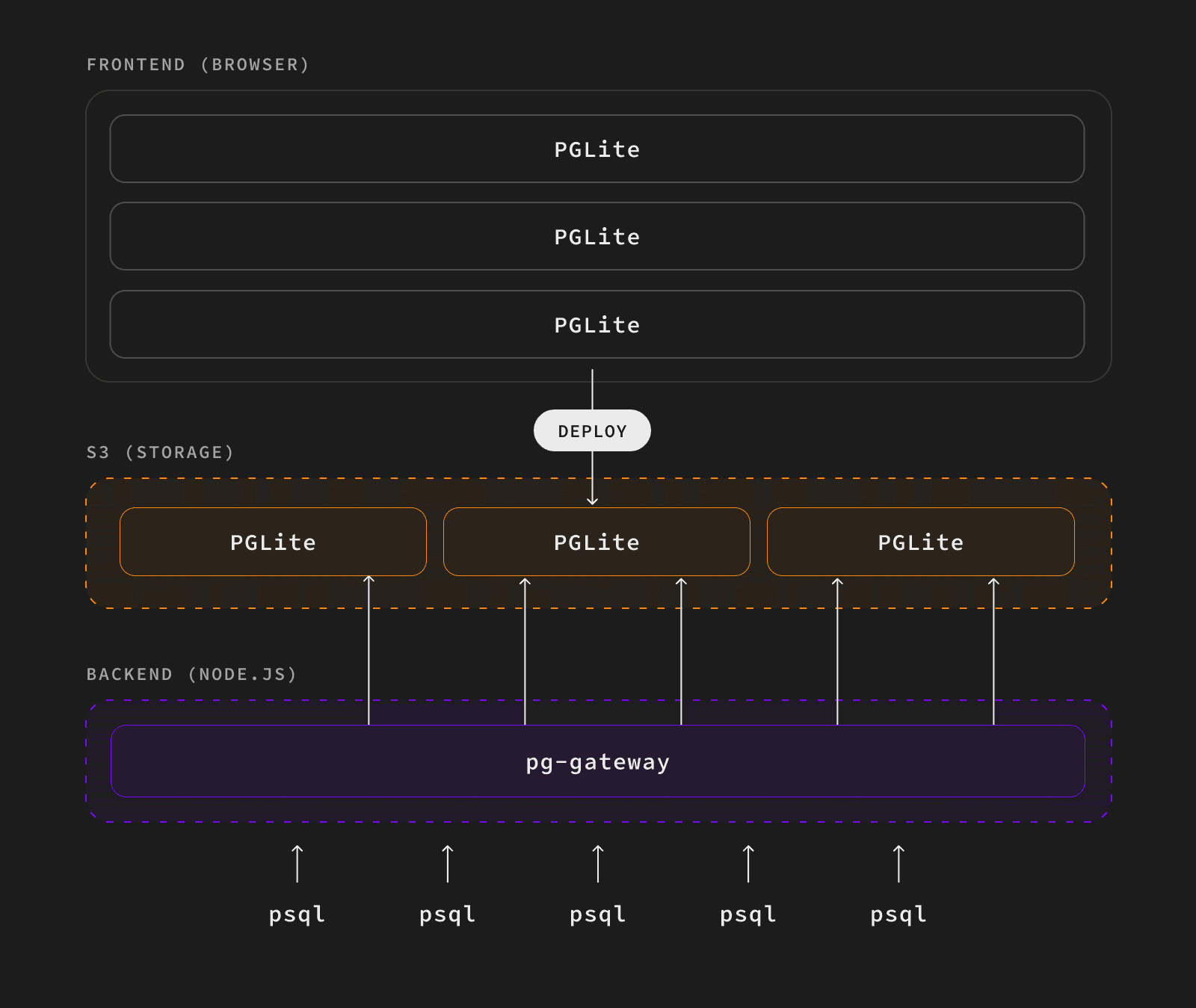Viewport: 1196px width, 1008px height.
Task: Click the topmost PGLite box in Frontend
Action: (597, 149)
